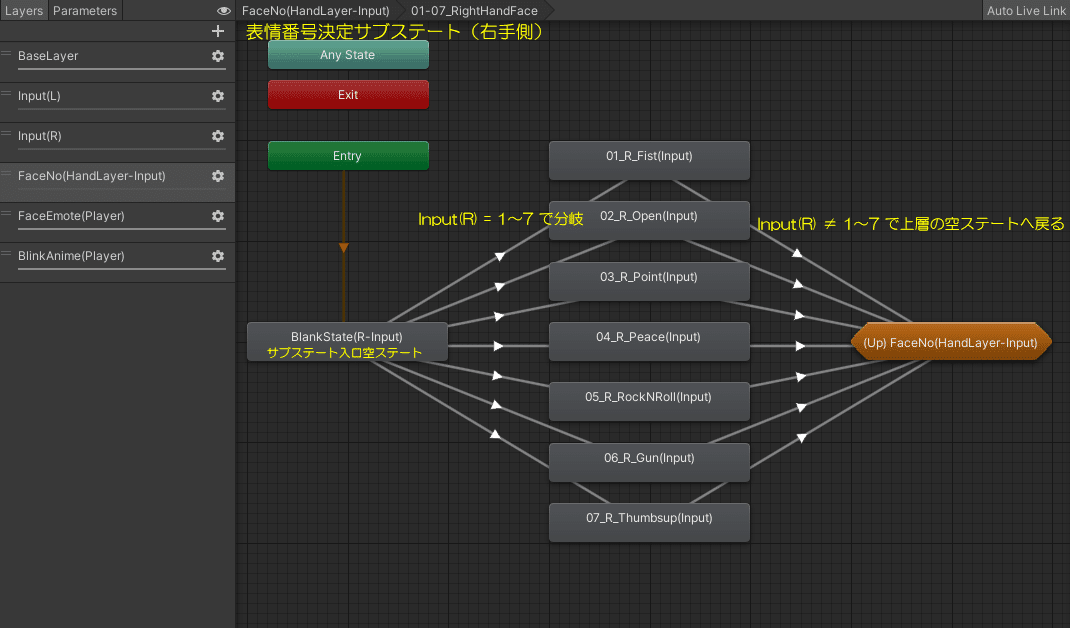Select the BlankState(R-Input) state node

[347, 341]
